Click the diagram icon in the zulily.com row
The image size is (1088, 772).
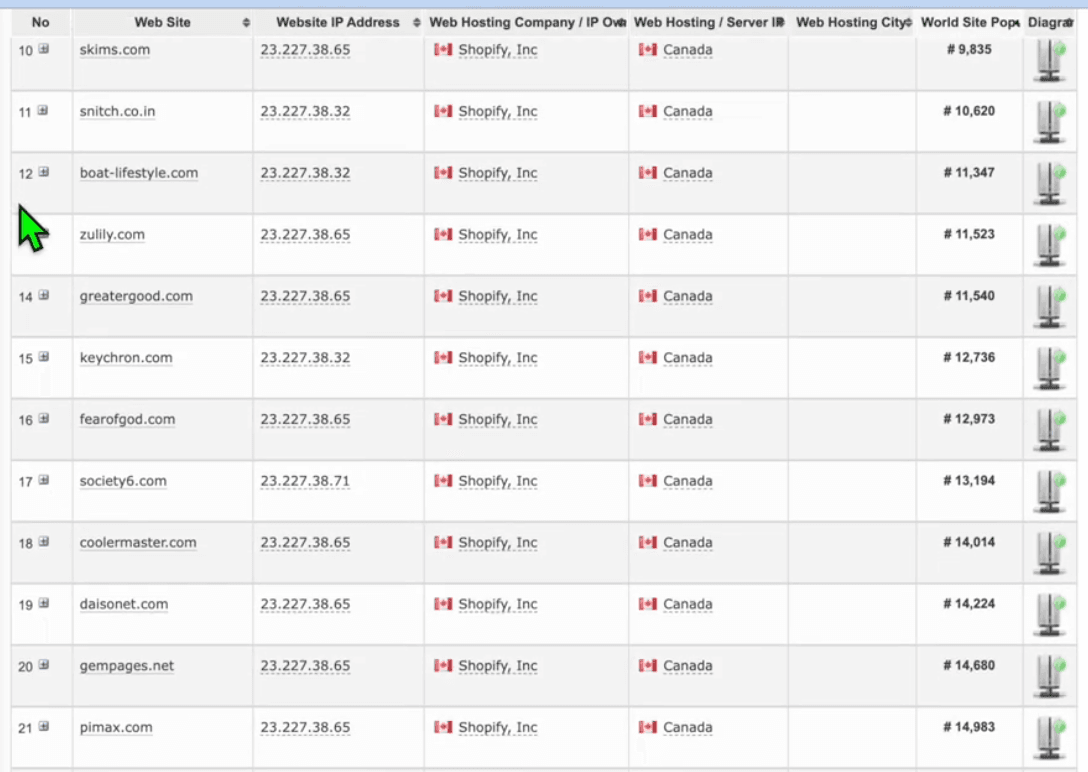[1049, 244]
